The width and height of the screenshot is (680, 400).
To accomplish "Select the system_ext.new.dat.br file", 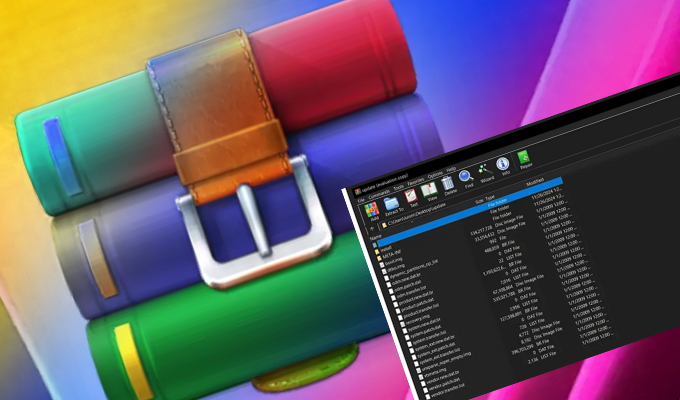I will pyautogui.click(x=434, y=343).
